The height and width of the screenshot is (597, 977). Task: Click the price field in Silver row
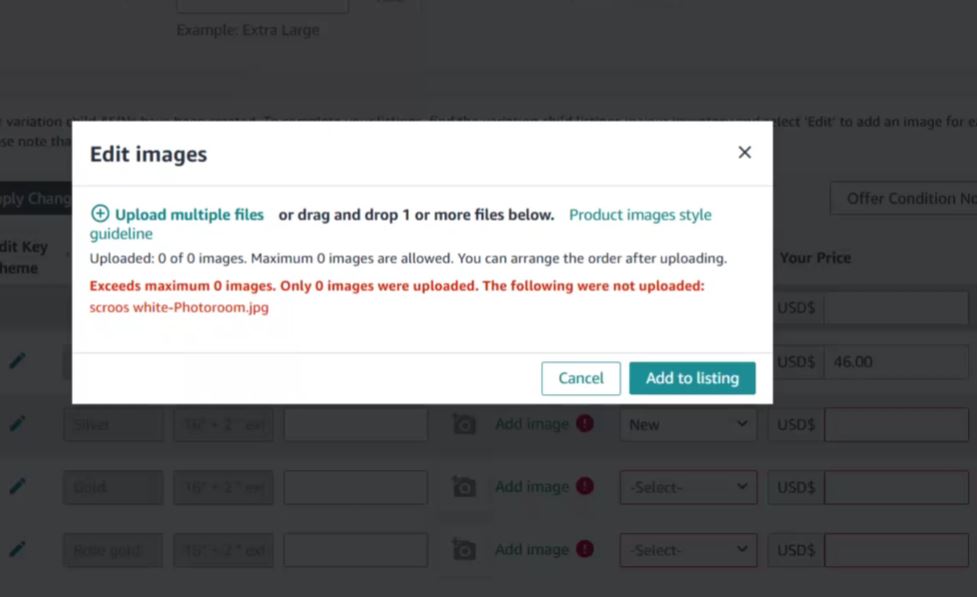(897, 424)
